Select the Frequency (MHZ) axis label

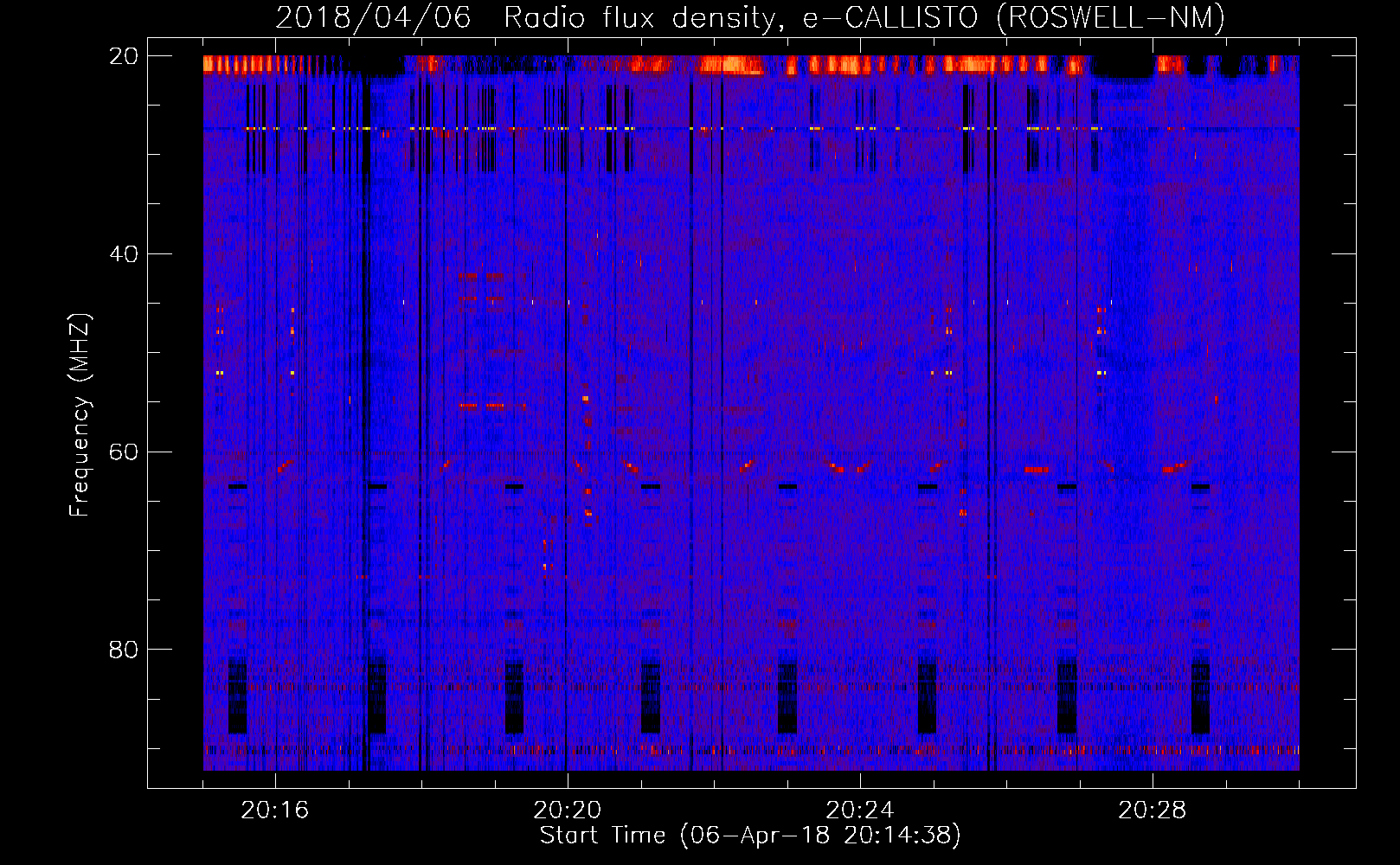(x=80, y=415)
